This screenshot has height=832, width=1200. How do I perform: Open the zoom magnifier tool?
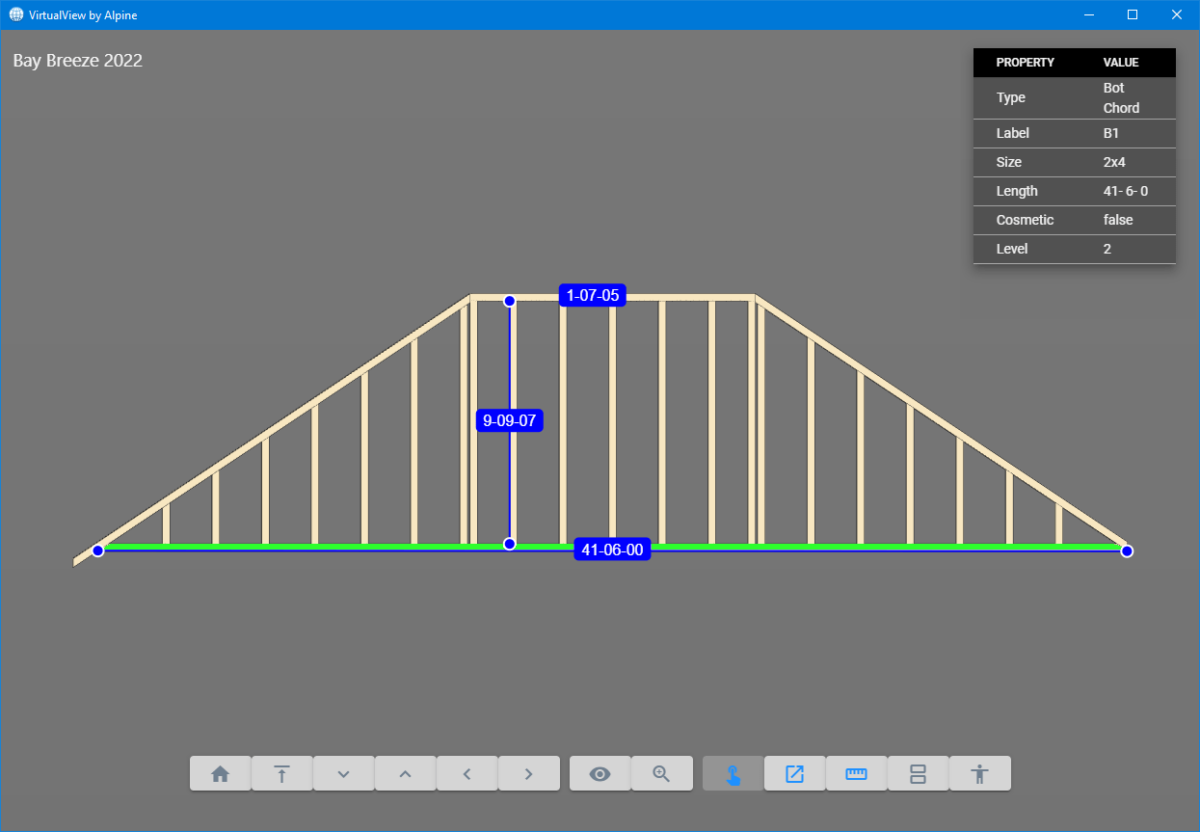[662, 773]
